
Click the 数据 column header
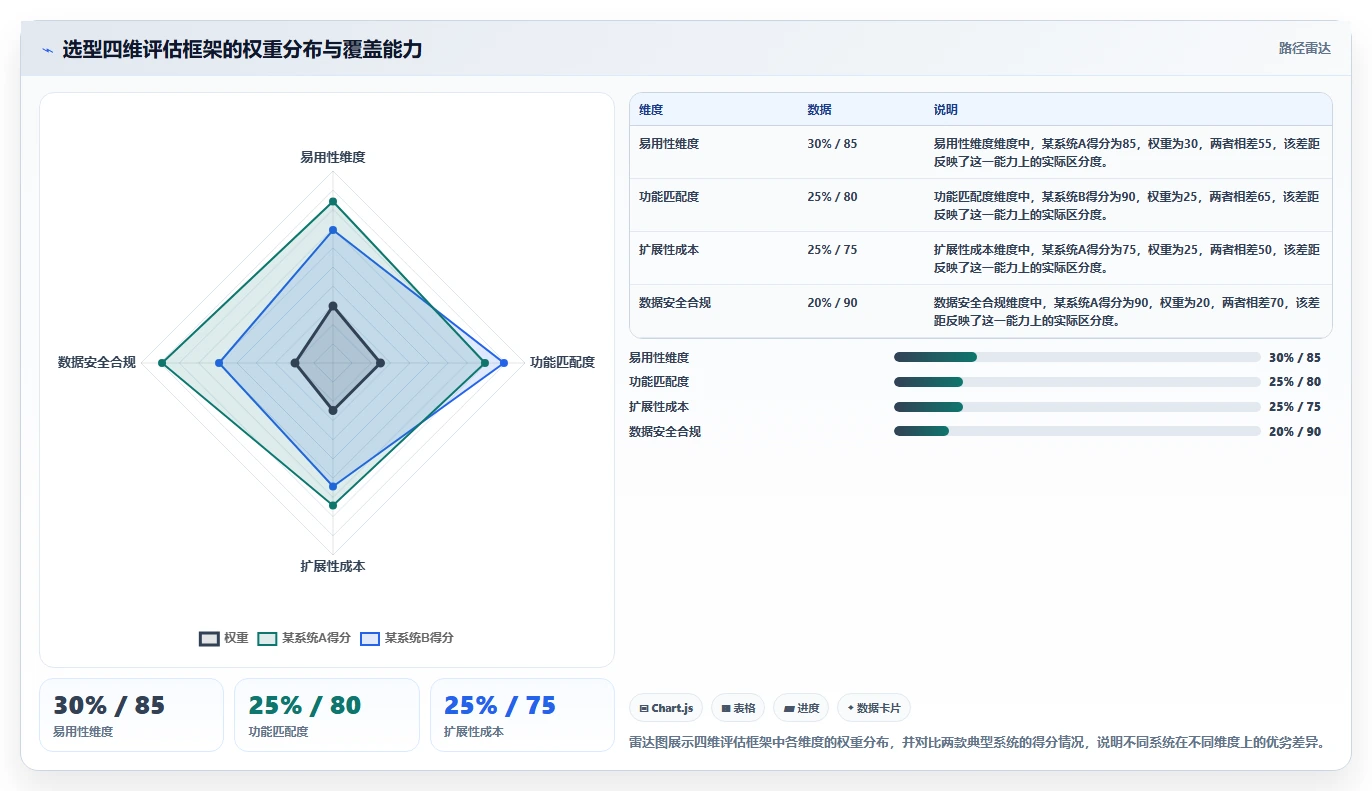[819, 110]
